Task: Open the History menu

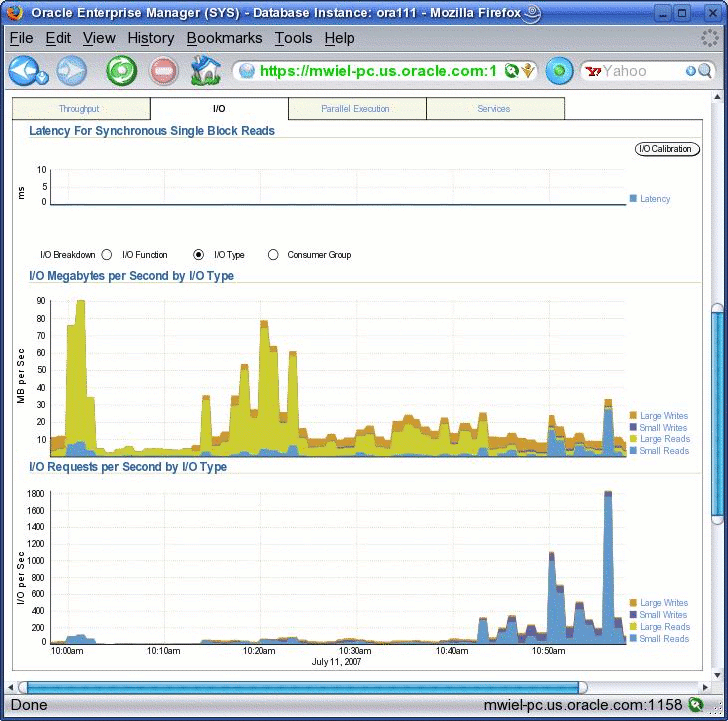Action: point(150,38)
